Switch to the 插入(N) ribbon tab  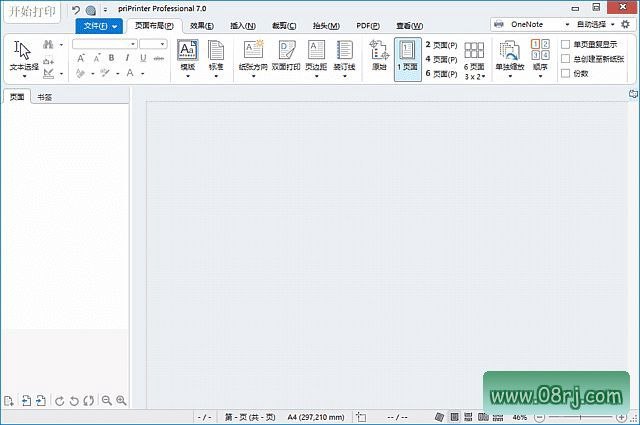point(243,26)
